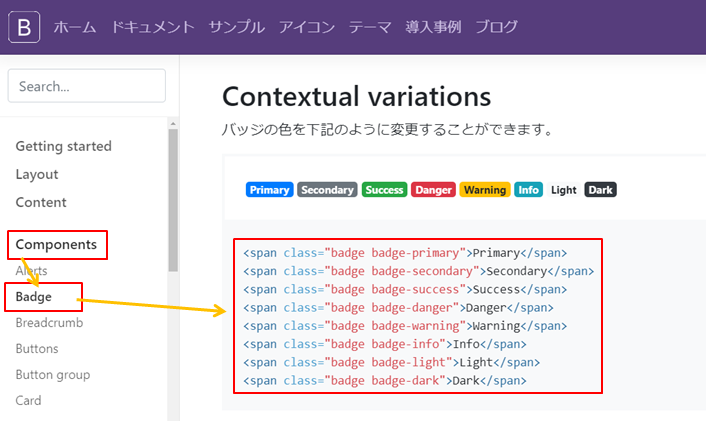706x421 pixels.
Task: Expand the Content sidebar section
Action: (x=41, y=202)
